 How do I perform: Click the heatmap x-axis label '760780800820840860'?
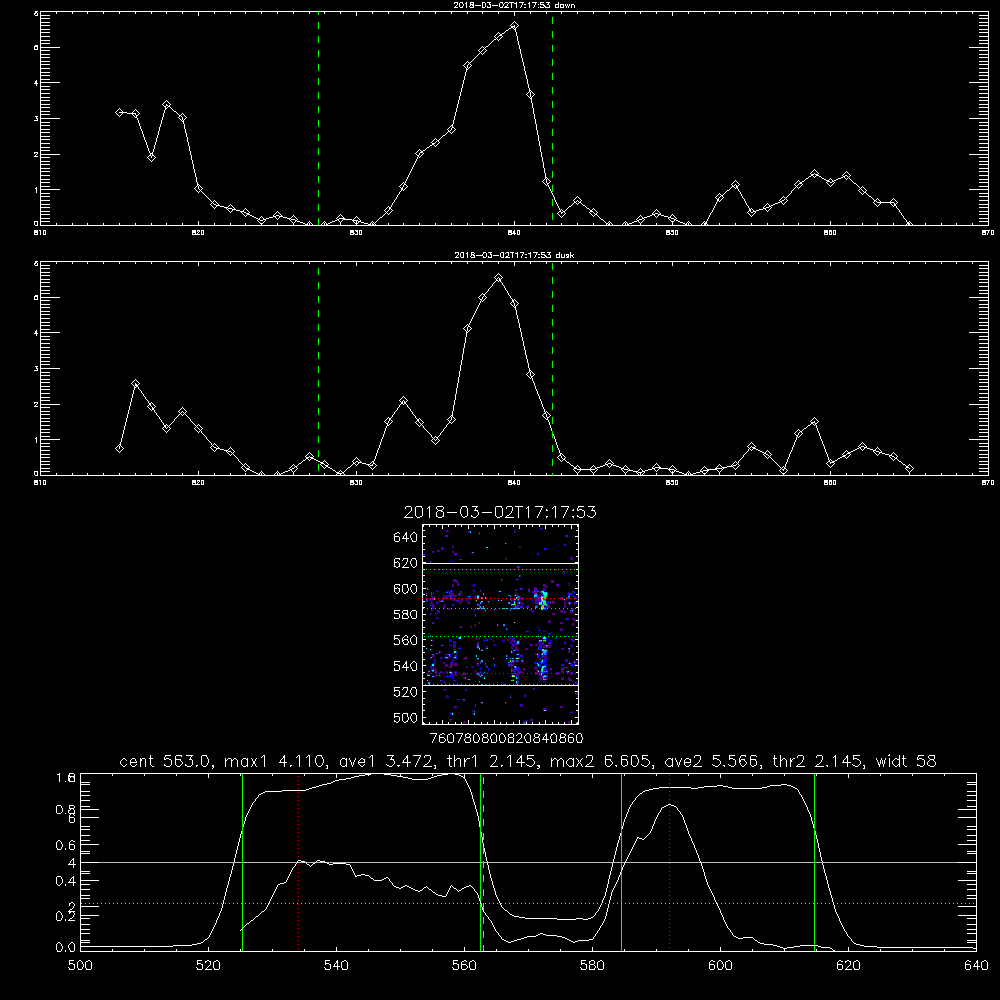[x=506, y=738]
